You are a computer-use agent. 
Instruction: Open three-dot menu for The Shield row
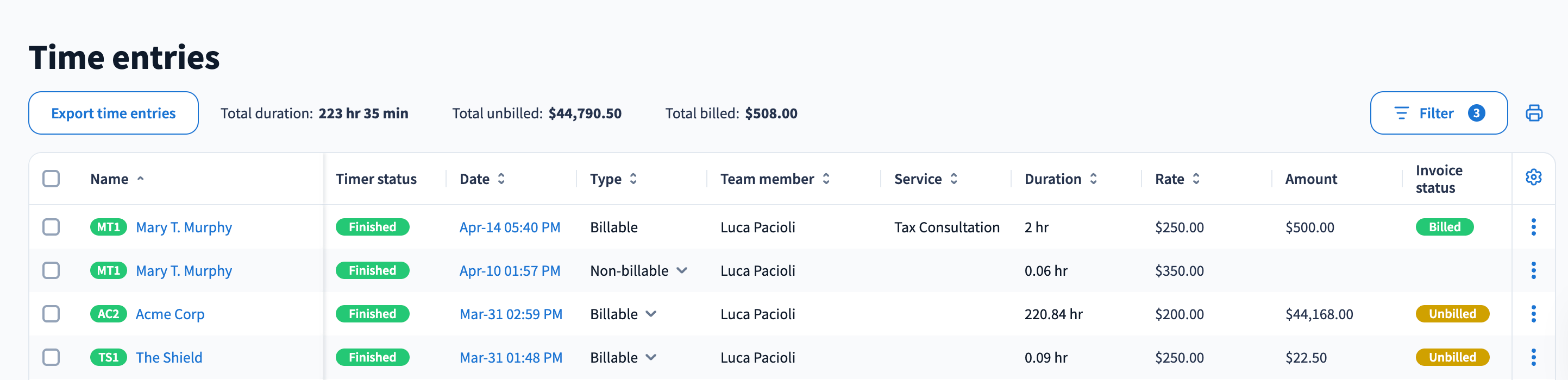(x=1533, y=358)
